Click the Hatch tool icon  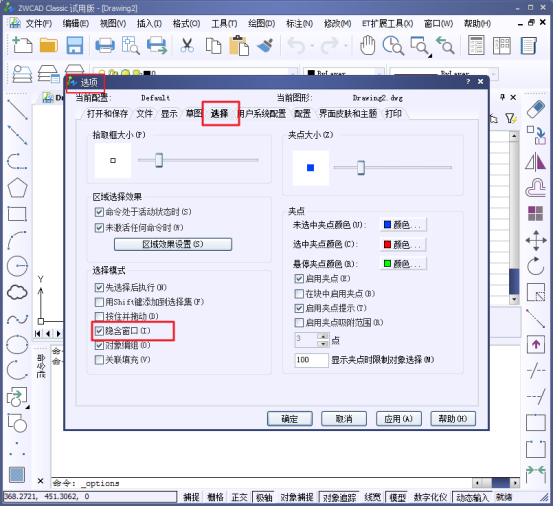17,475
